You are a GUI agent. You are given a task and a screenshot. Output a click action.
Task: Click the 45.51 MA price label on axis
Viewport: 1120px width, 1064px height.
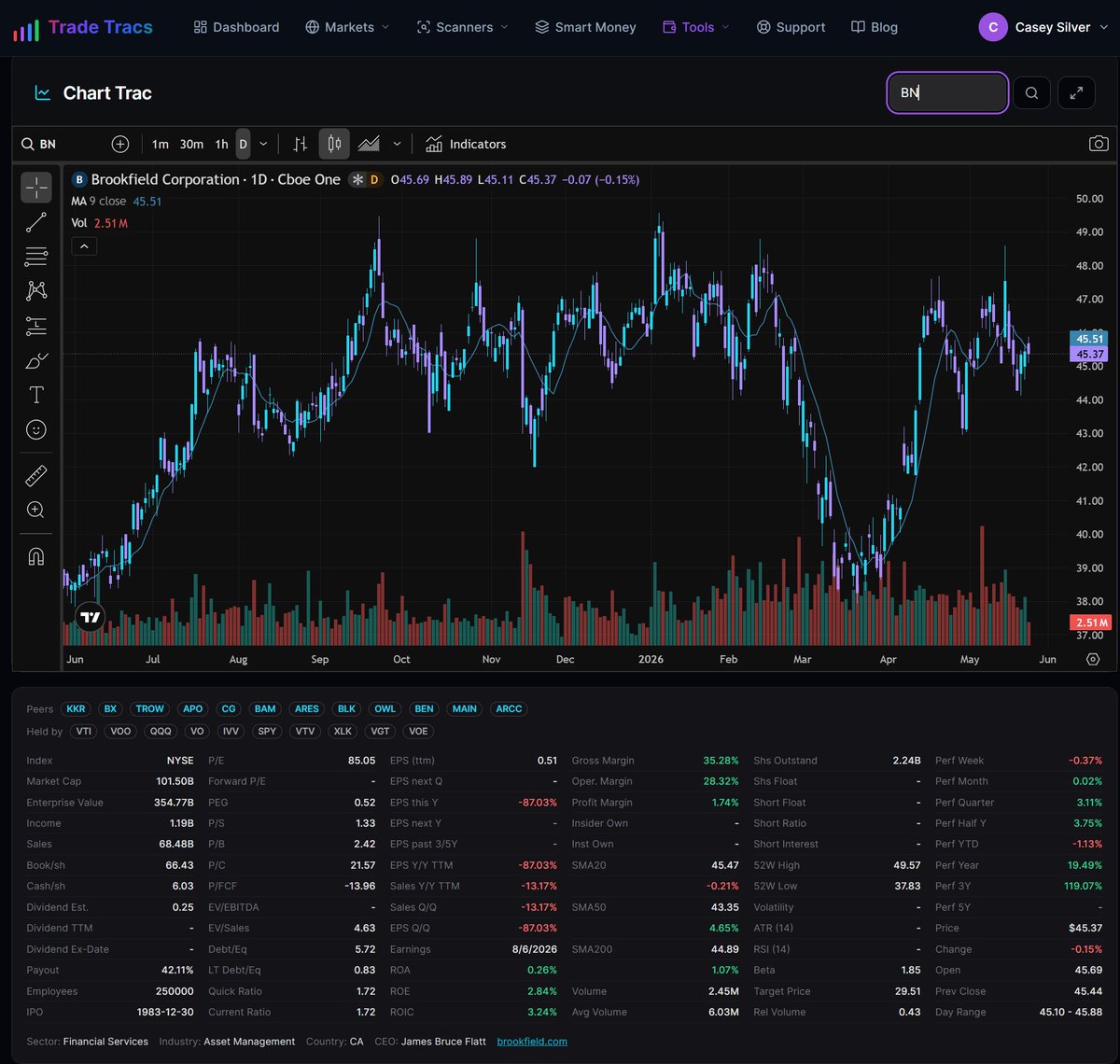point(1089,339)
